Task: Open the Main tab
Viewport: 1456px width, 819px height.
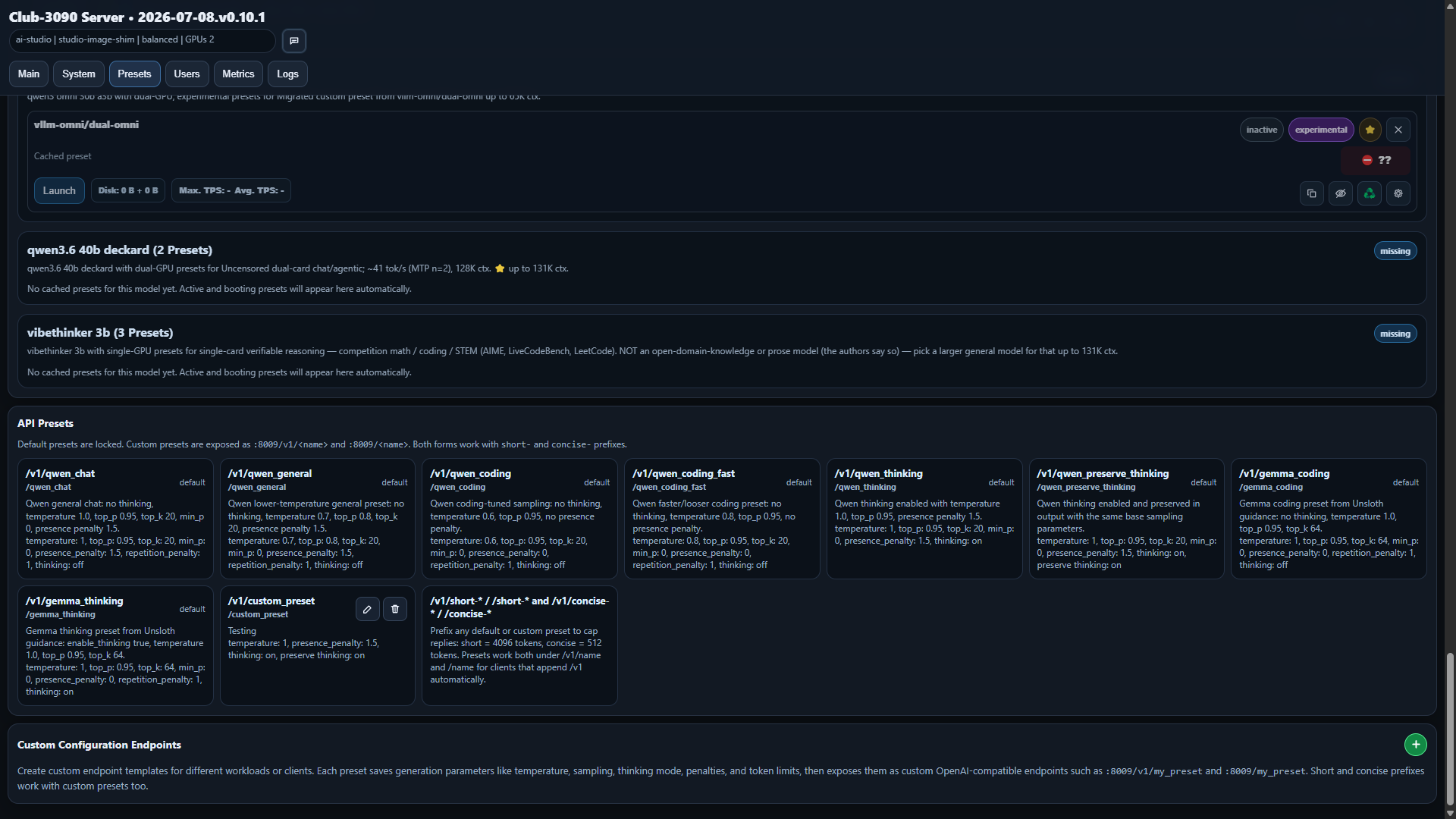Action: 29,74
